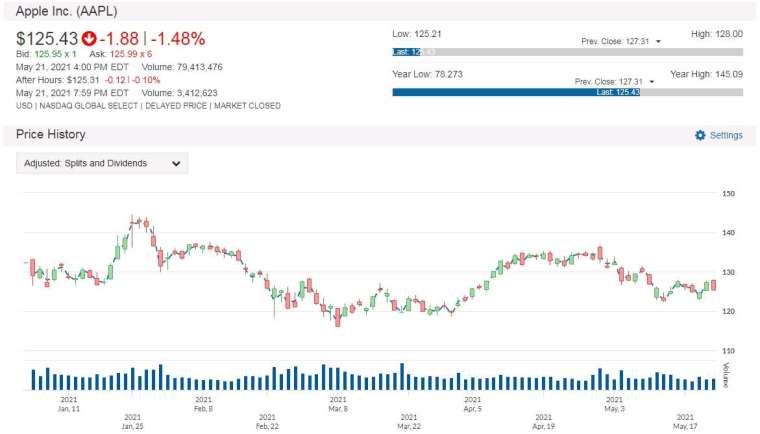Screen dimensions: 760x434
Task: Click the last red candlestick on the chart
Action: (x=713, y=285)
